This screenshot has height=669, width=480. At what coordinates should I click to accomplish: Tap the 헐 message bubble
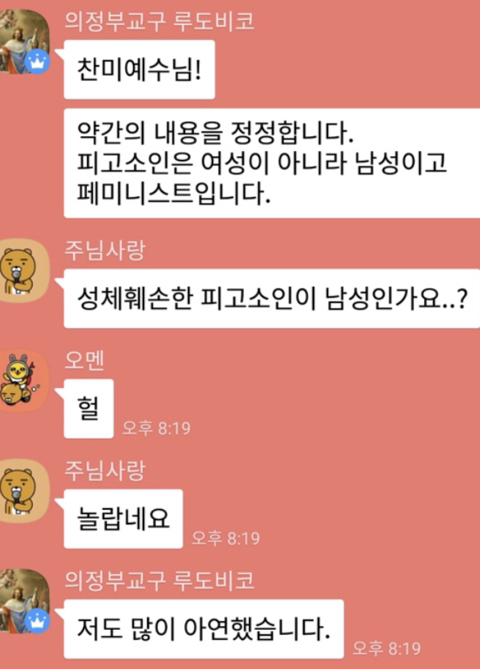tap(89, 408)
